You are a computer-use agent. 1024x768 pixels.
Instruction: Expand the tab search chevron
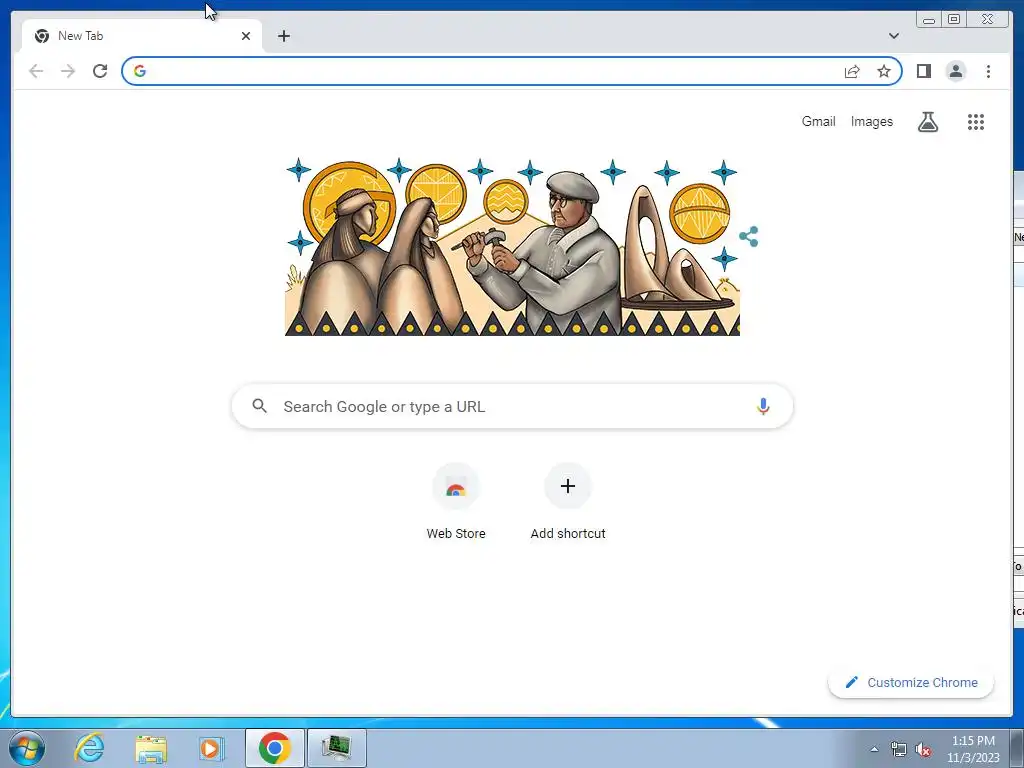pyautogui.click(x=893, y=36)
